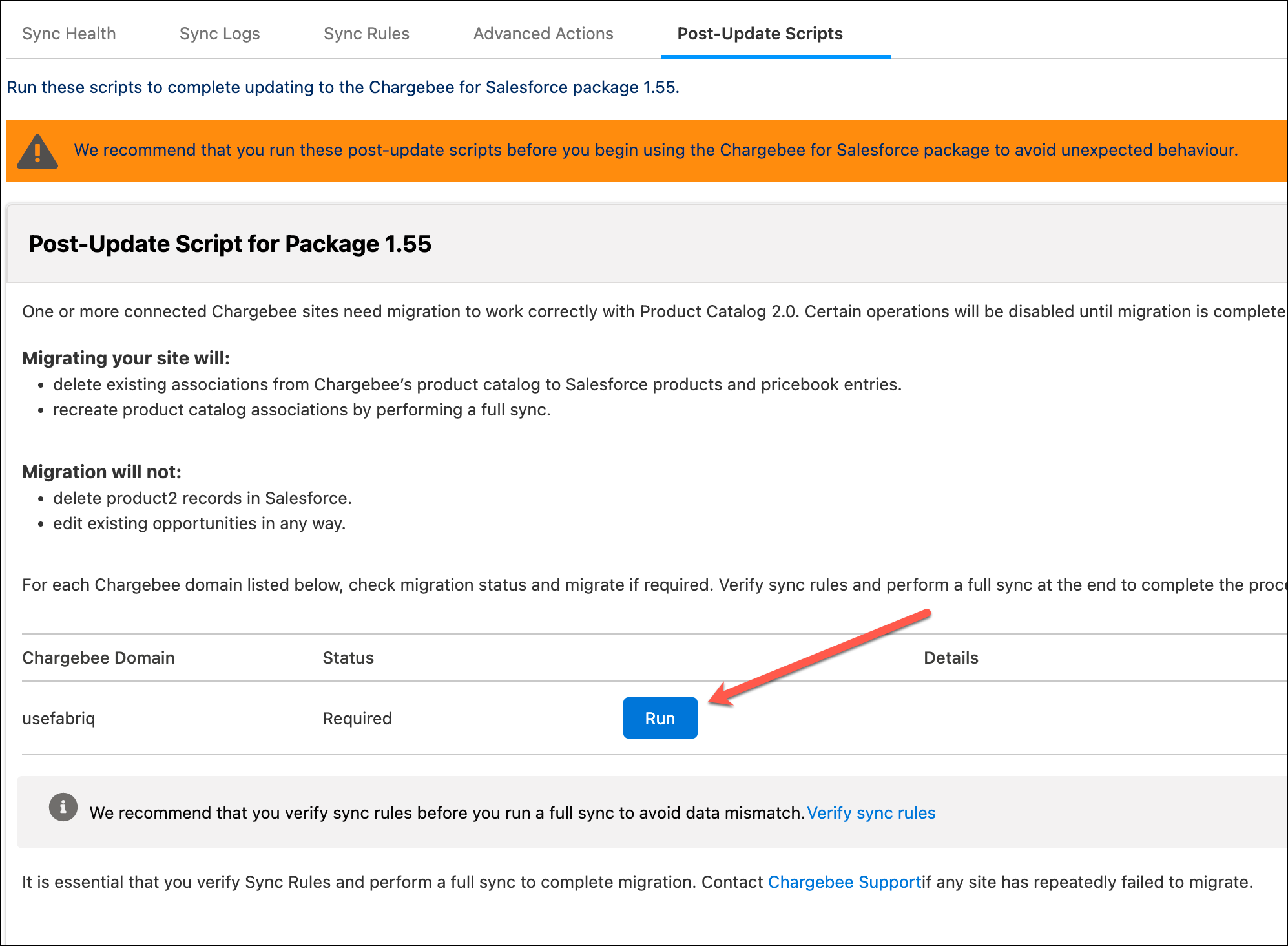1288x946 pixels.
Task: Click the Chargebee Domain column header
Action: (x=98, y=658)
